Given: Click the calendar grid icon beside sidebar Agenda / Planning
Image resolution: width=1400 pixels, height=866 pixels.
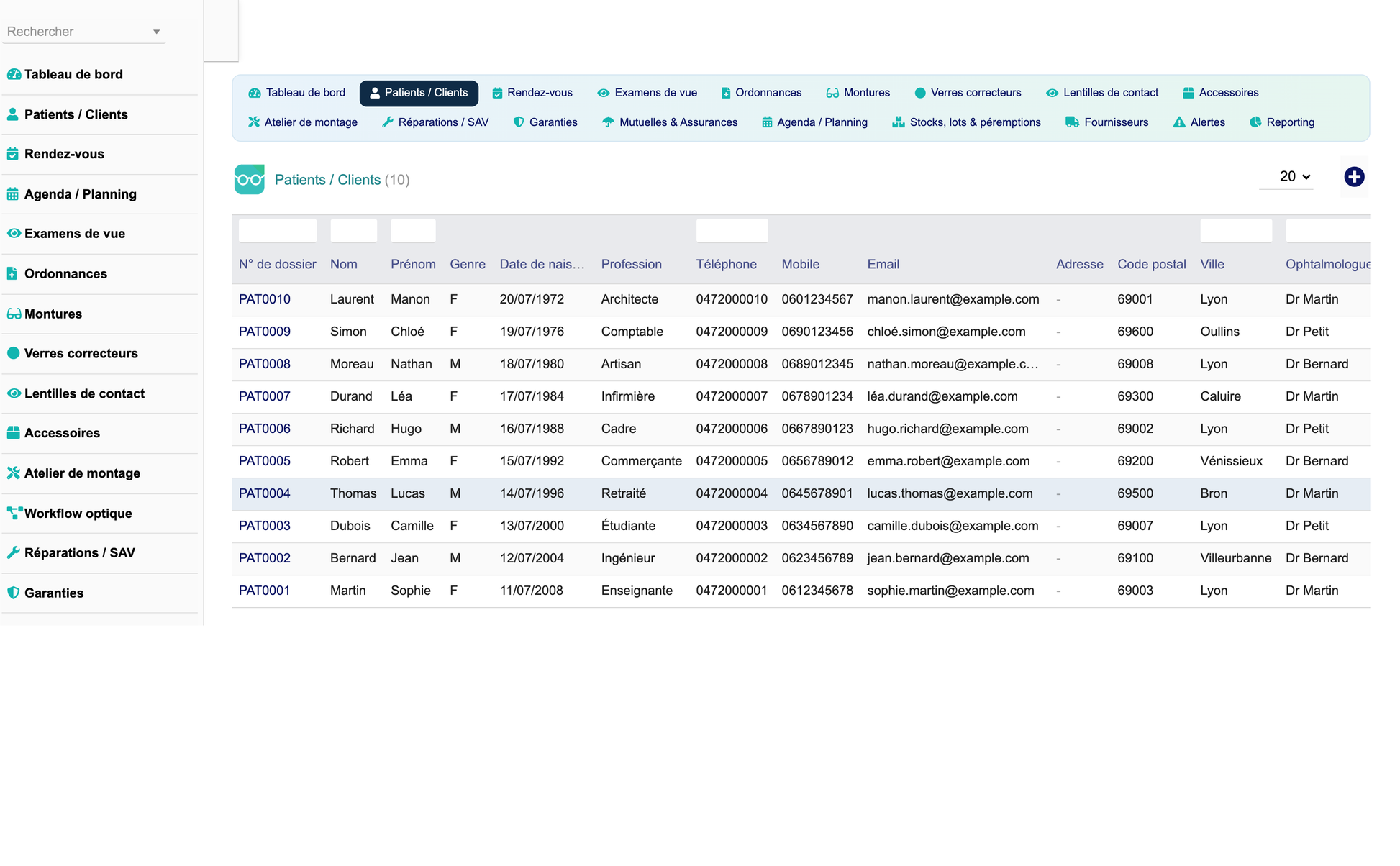Looking at the screenshot, I should point(13,193).
